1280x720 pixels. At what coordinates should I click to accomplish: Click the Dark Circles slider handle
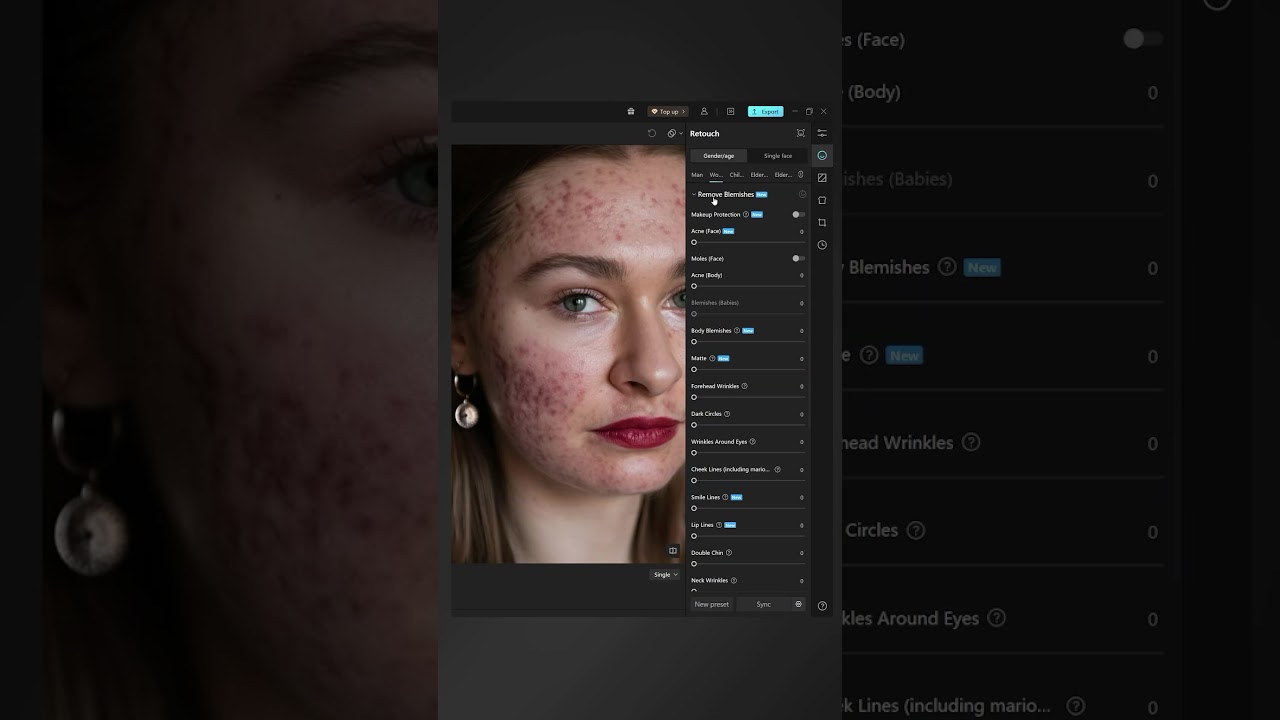pos(694,425)
